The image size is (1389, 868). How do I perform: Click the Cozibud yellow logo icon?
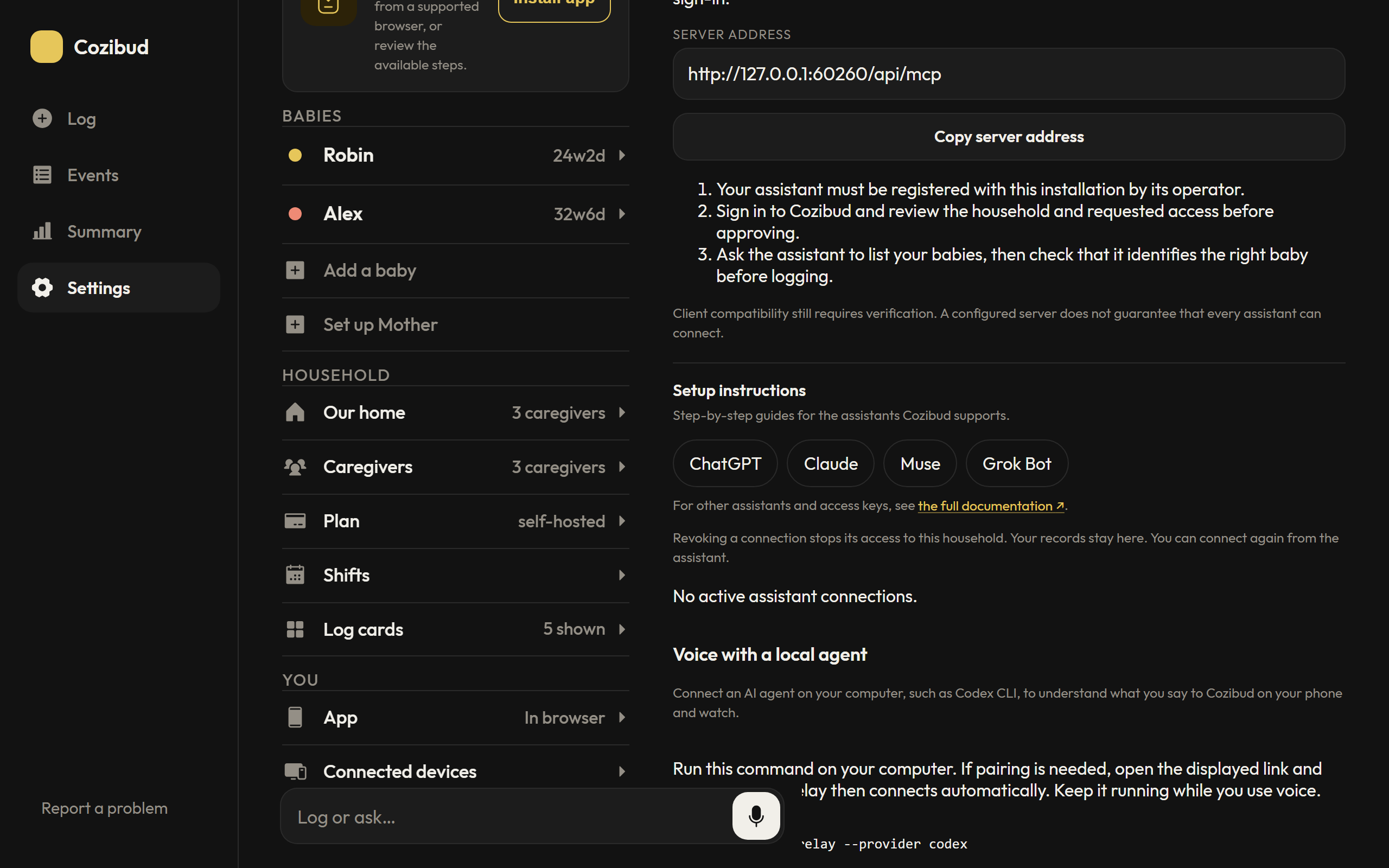47,47
